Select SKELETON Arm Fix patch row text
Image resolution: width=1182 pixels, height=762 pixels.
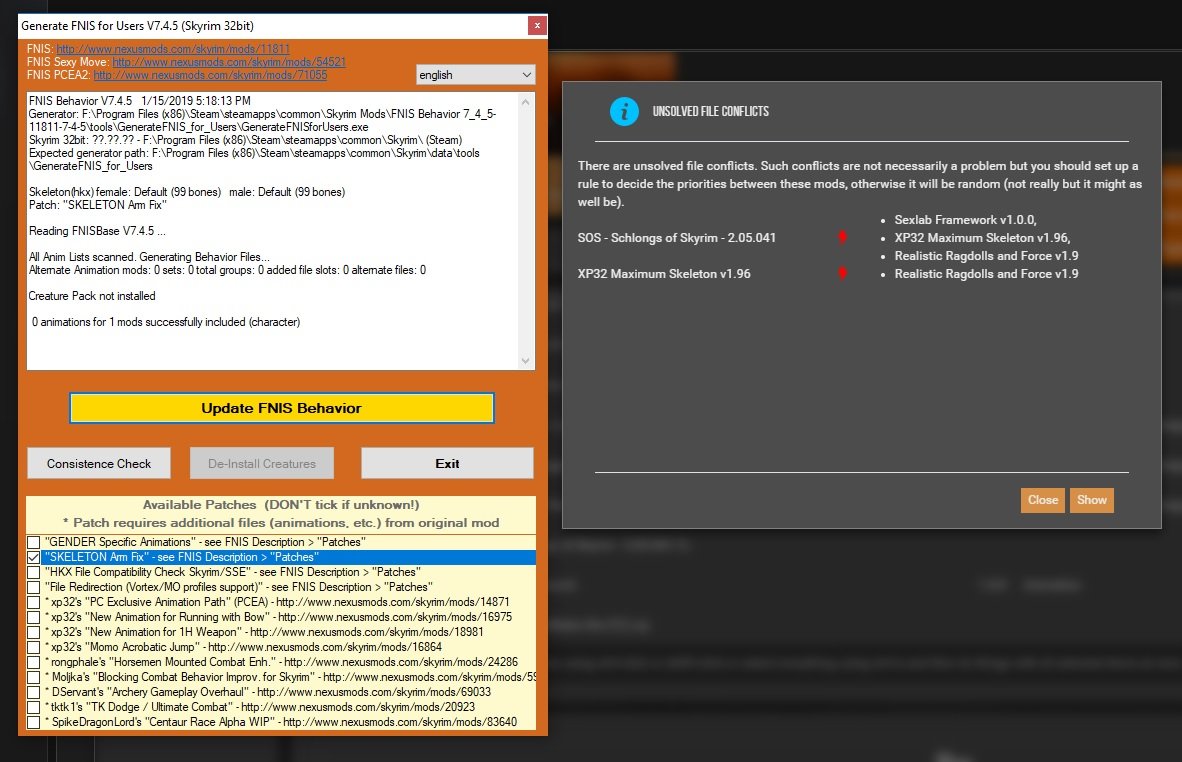[182, 557]
